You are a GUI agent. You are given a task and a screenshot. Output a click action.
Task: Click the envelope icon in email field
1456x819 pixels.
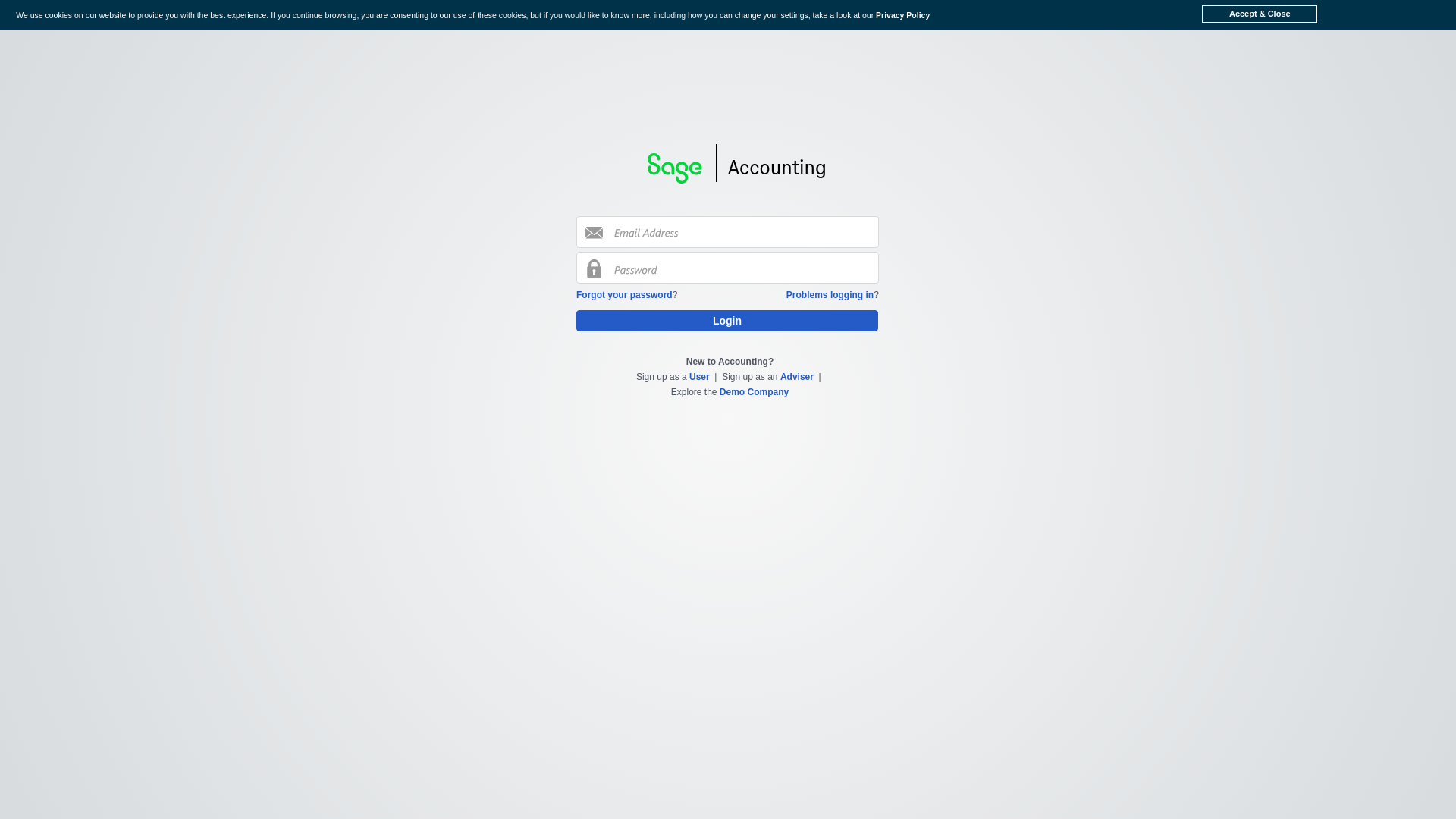[x=594, y=233]
